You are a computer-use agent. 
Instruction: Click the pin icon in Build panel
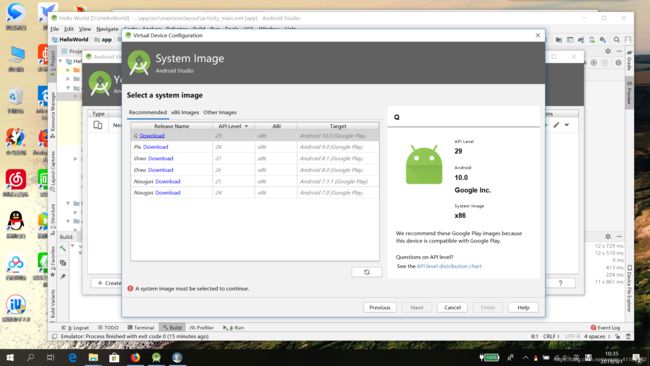pos(63,276)
